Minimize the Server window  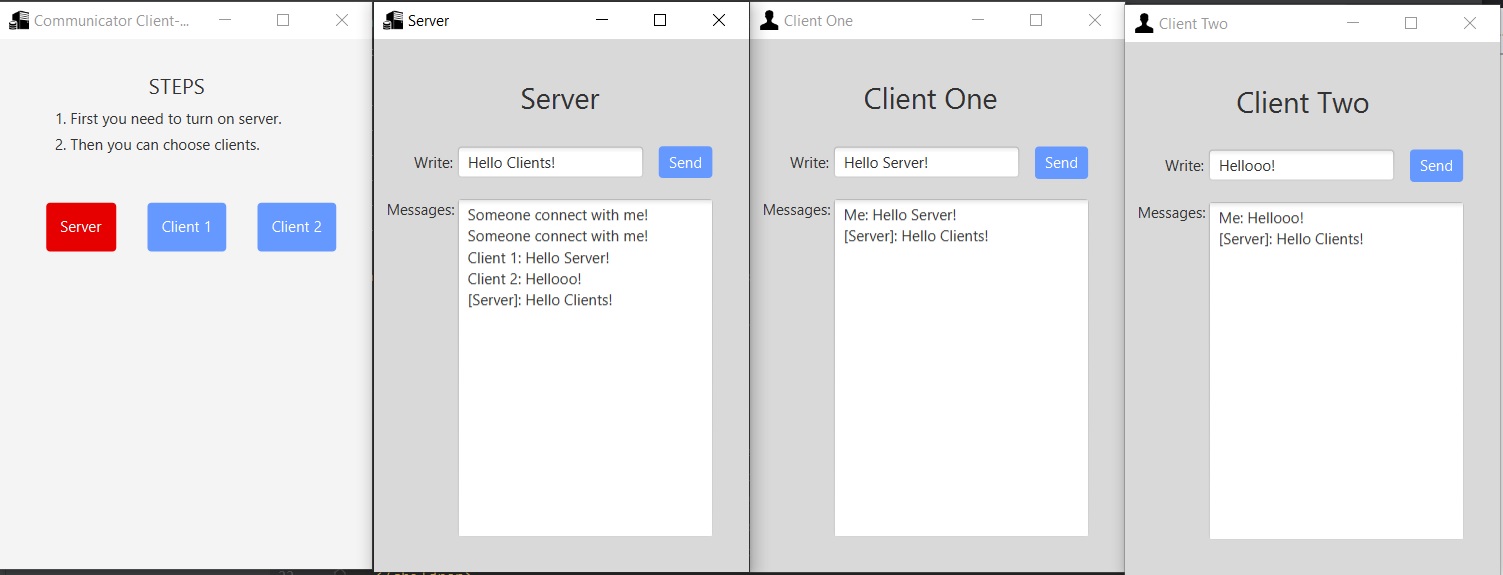[x=601, y=20]
